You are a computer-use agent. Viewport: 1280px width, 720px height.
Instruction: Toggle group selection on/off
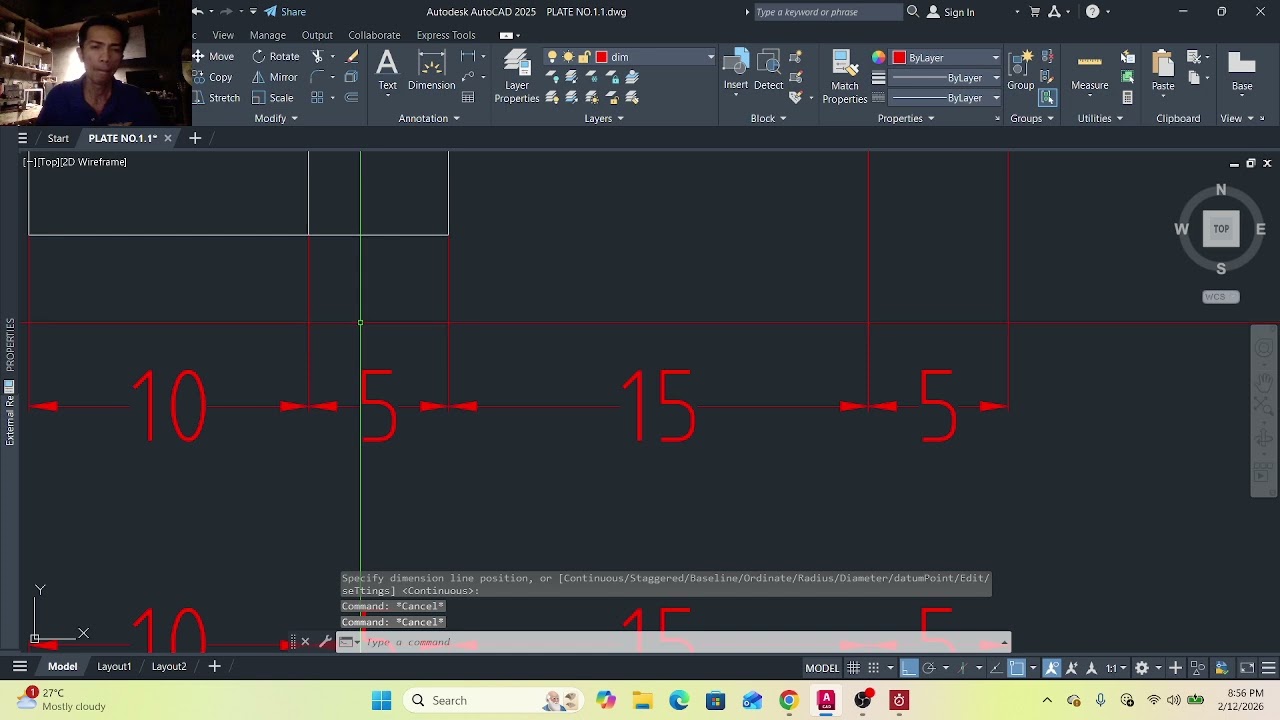(1047, 98)
